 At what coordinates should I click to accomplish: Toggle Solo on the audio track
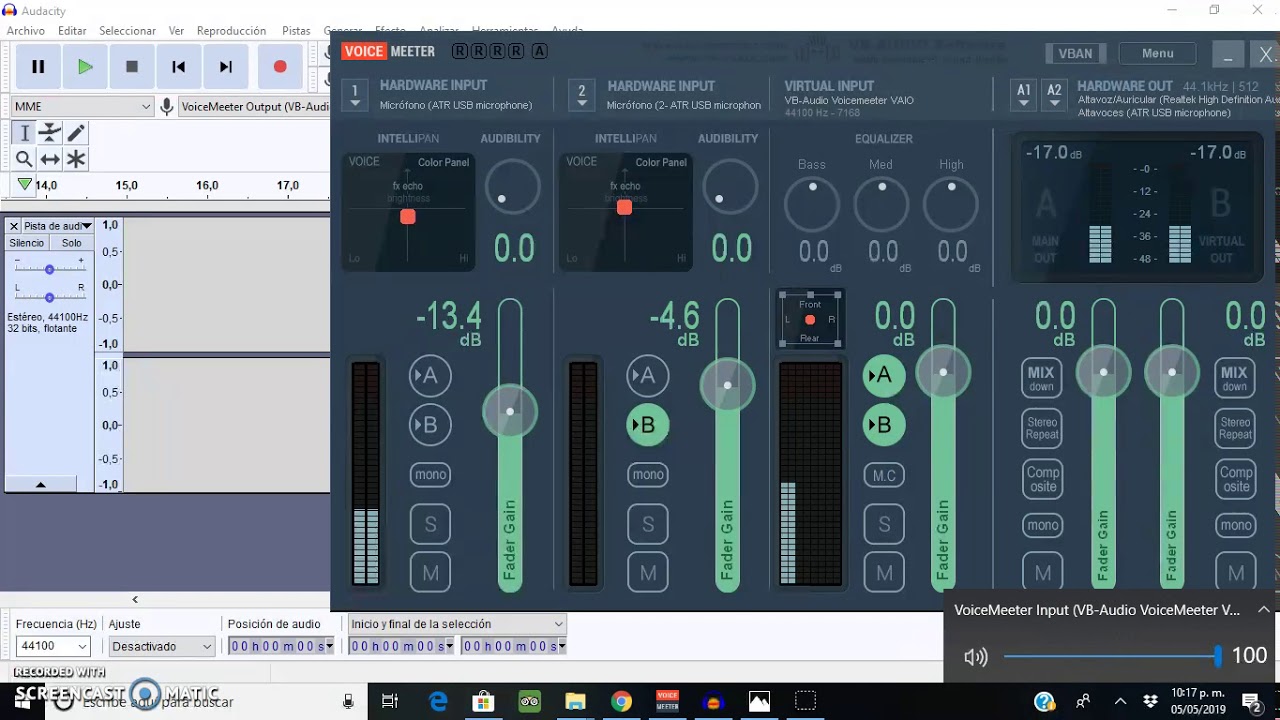coord(72,243)
